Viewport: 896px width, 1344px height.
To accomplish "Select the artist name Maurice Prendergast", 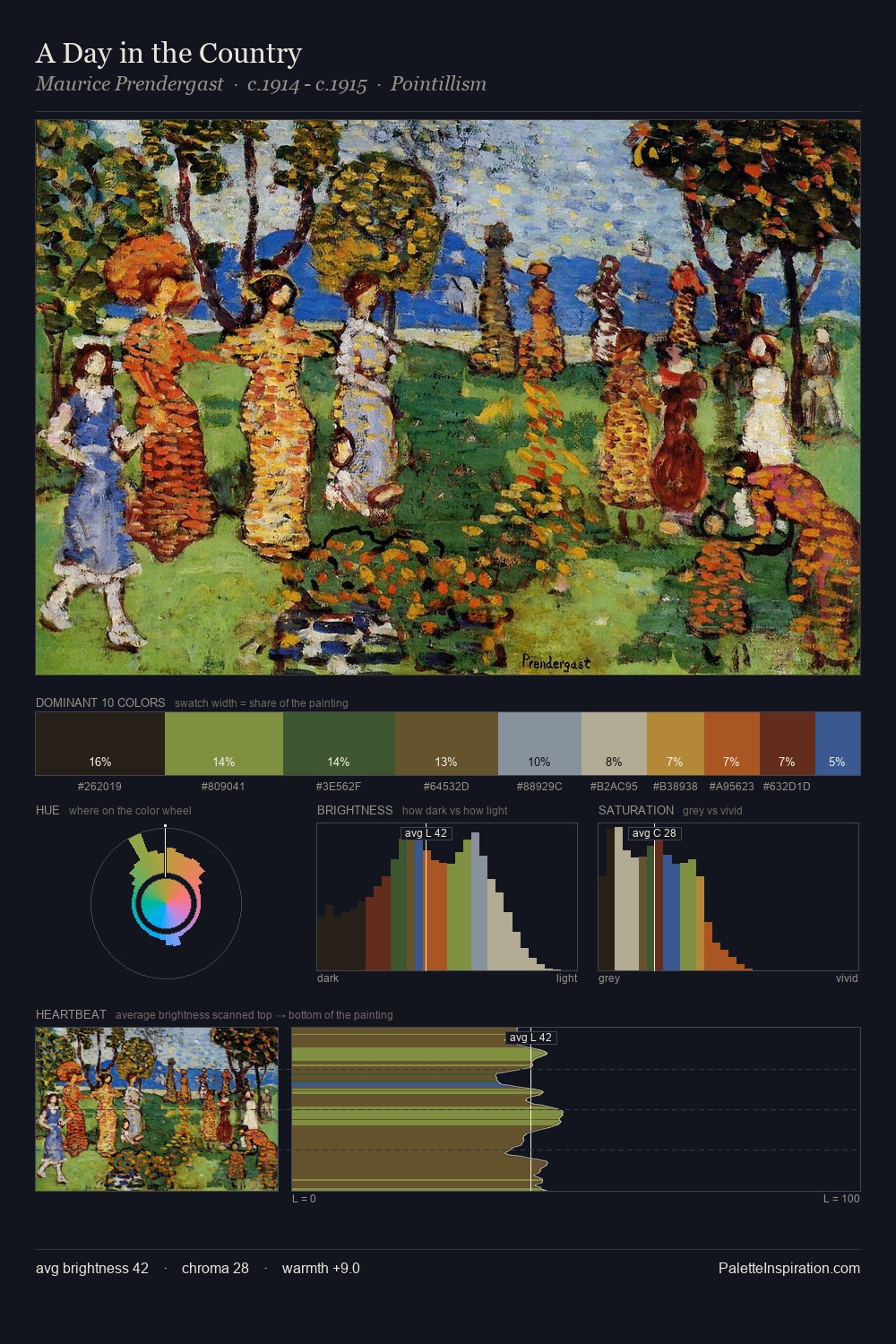I will 130,84.
